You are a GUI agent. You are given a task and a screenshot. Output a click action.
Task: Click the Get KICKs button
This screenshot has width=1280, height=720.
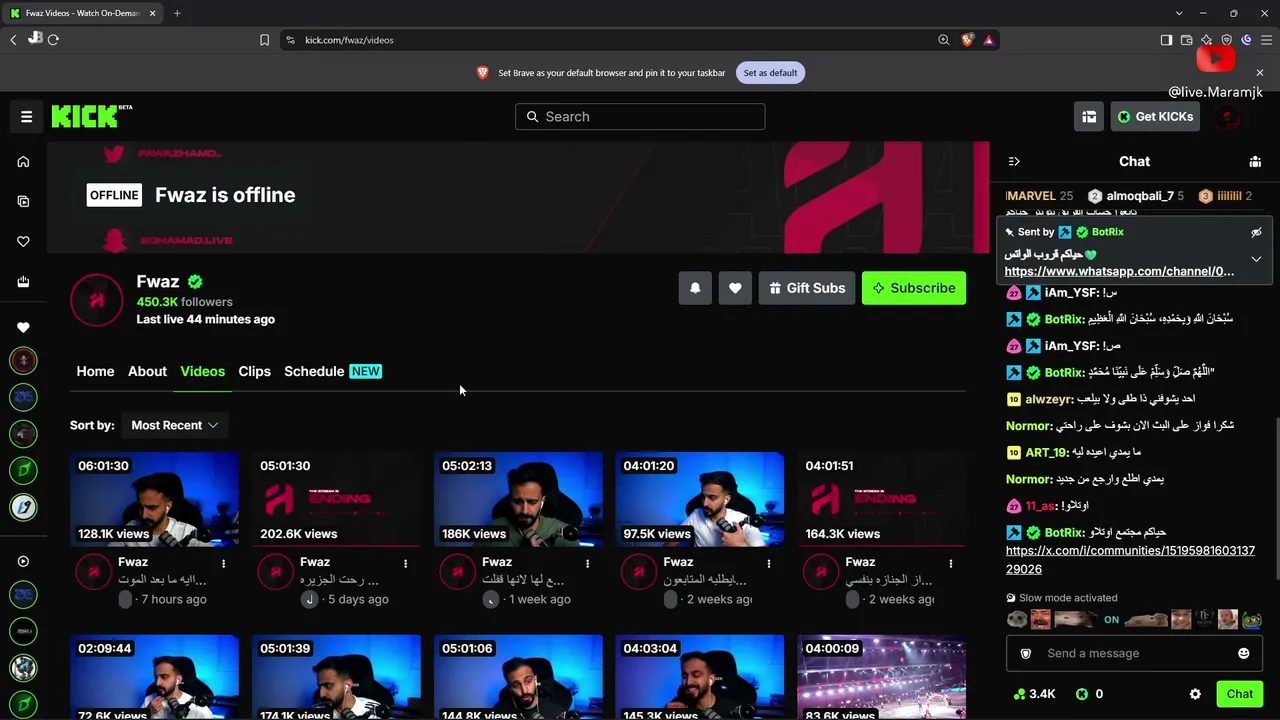click(x=1155, y=117)
